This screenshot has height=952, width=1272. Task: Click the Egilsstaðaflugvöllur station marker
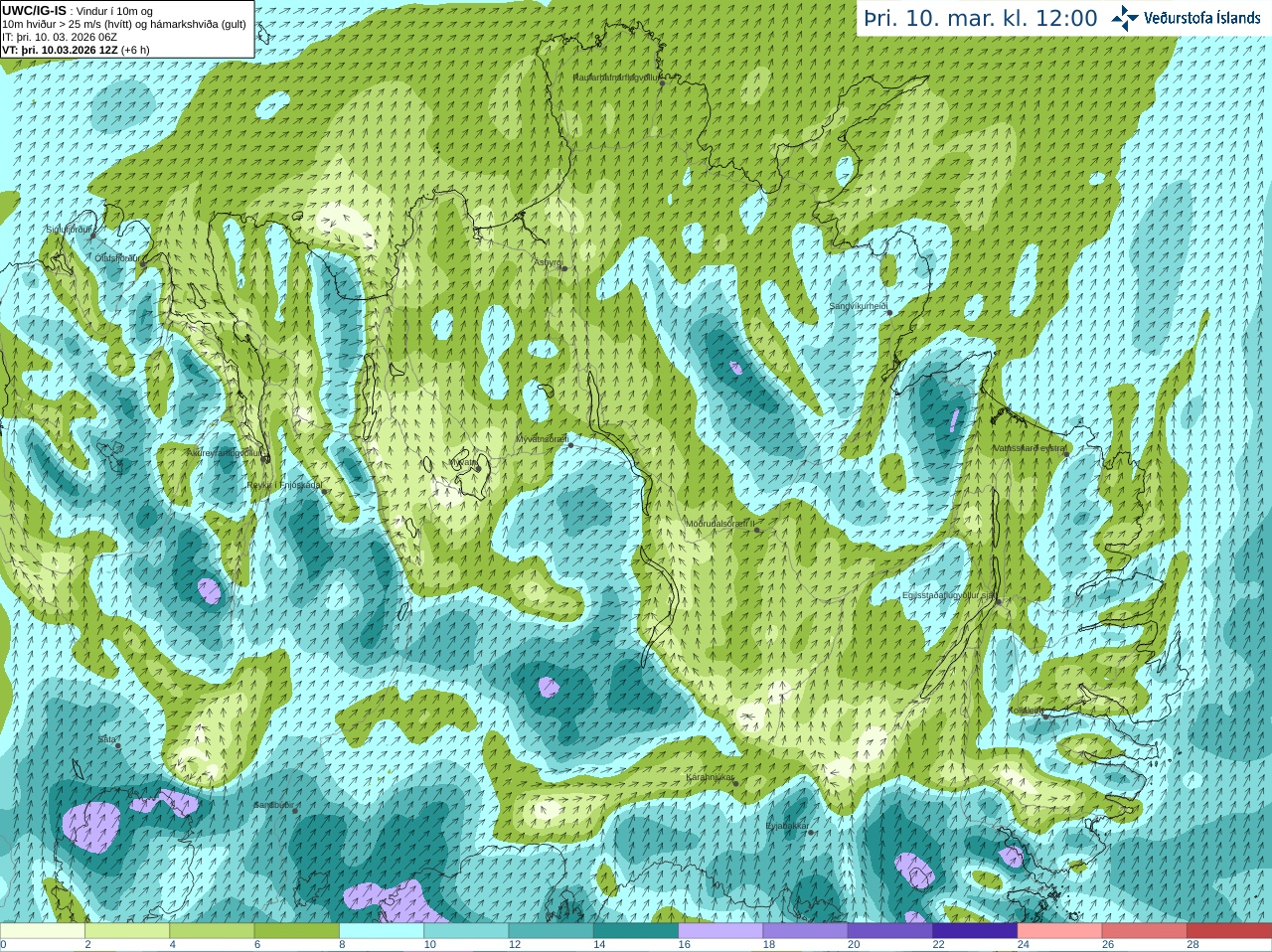[998, 601]
